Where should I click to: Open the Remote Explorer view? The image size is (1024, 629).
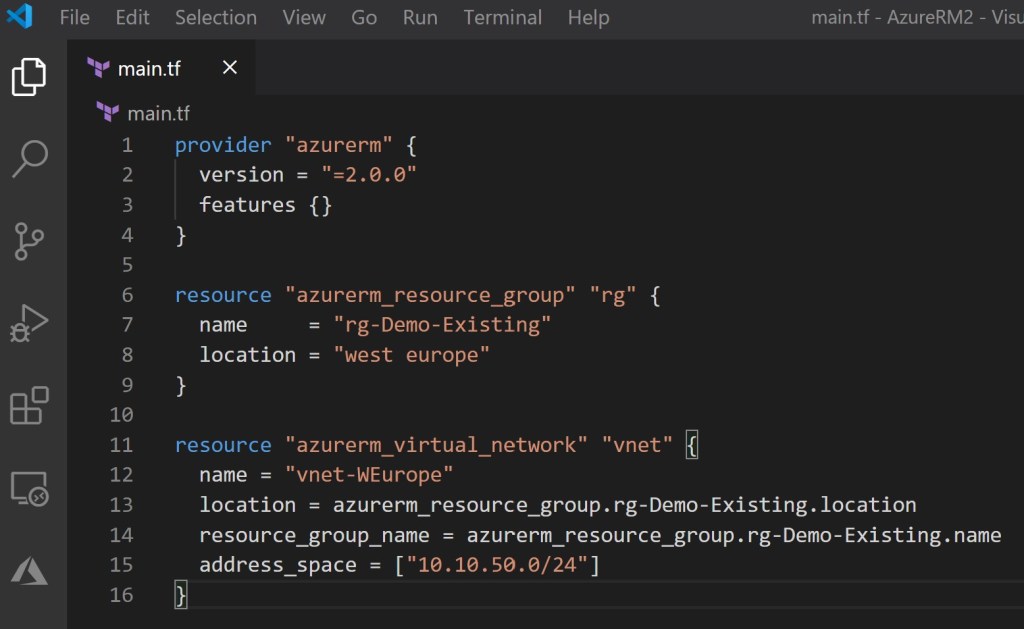(29, 489)
